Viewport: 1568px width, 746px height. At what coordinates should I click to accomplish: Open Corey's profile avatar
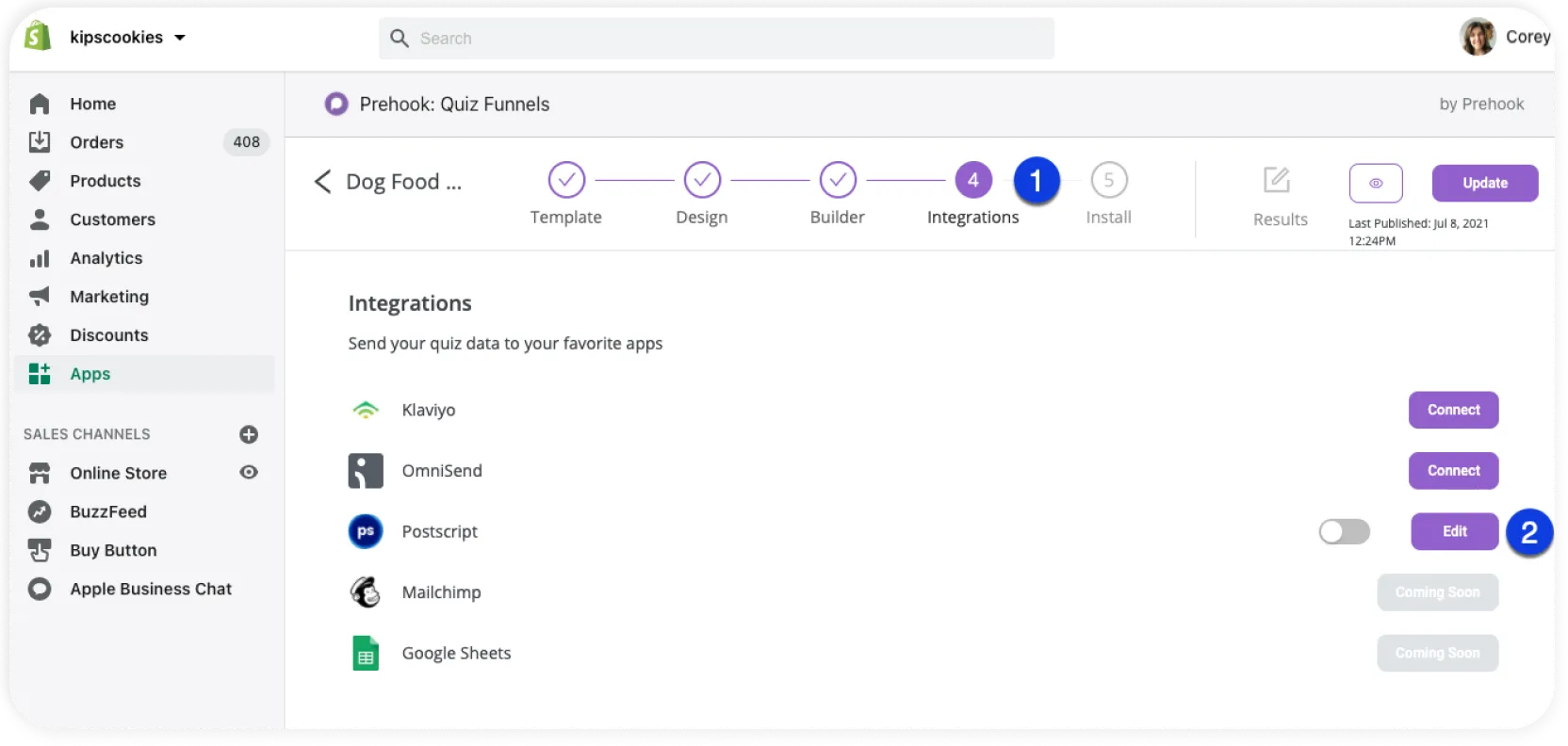pos(1478,37)
